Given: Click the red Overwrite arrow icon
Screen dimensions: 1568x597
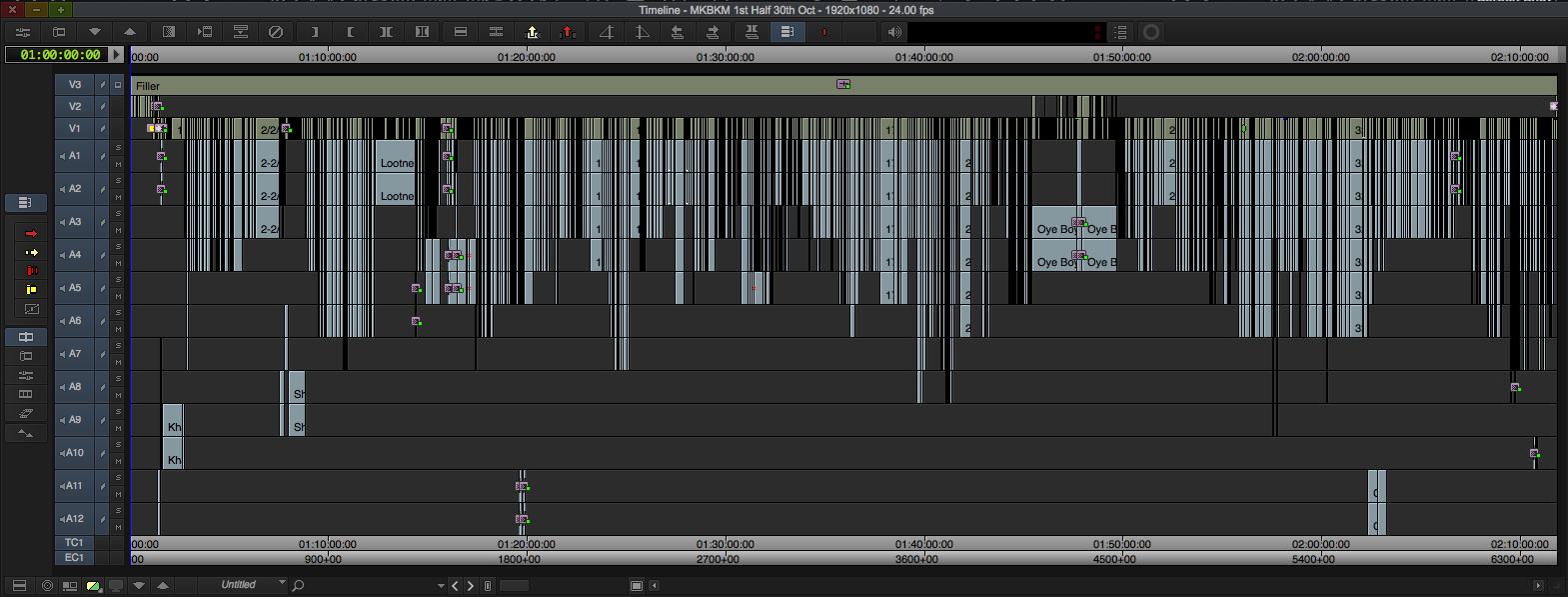Looking at the screenshot, I should [568, 32].
